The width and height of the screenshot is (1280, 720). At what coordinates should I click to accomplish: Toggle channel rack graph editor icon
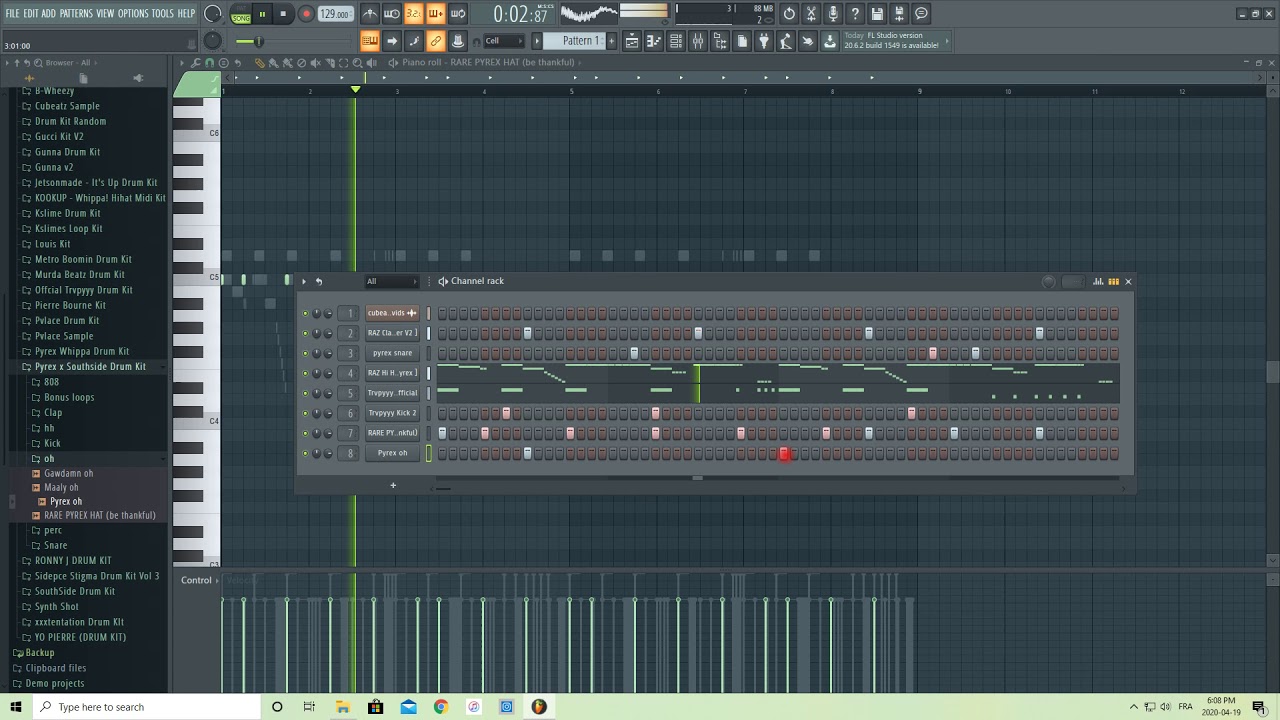[1098, 282]
